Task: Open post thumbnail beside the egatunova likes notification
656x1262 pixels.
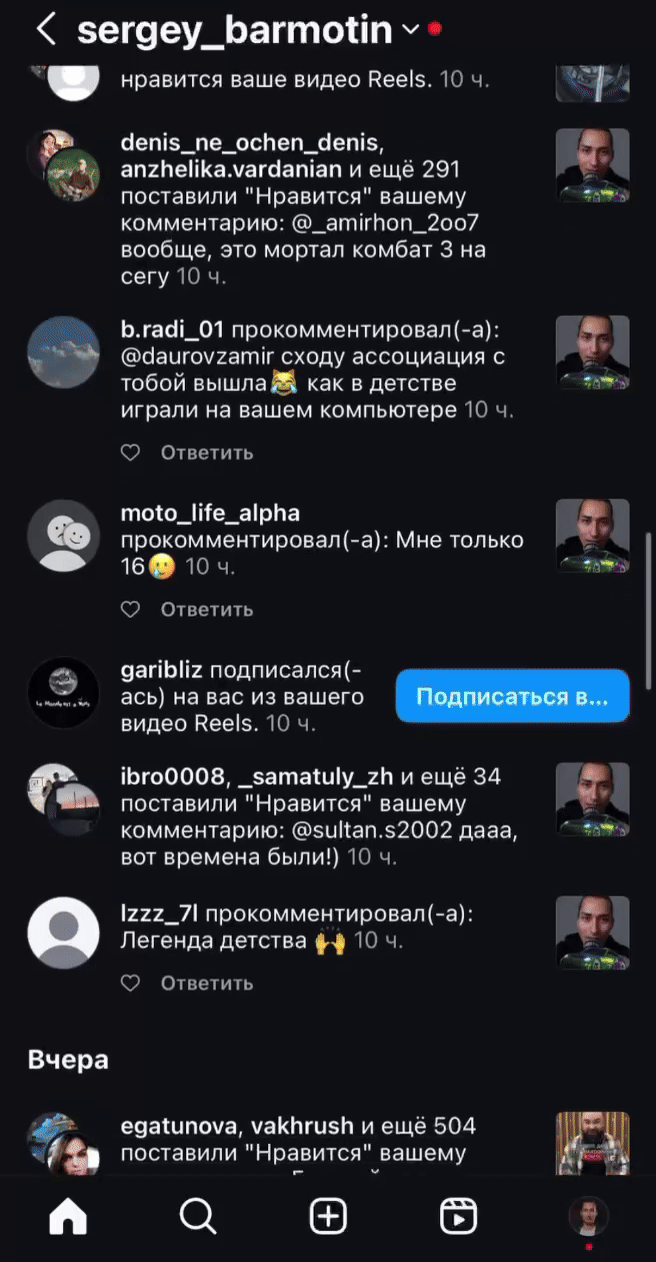Action: tap(593, 1143)
